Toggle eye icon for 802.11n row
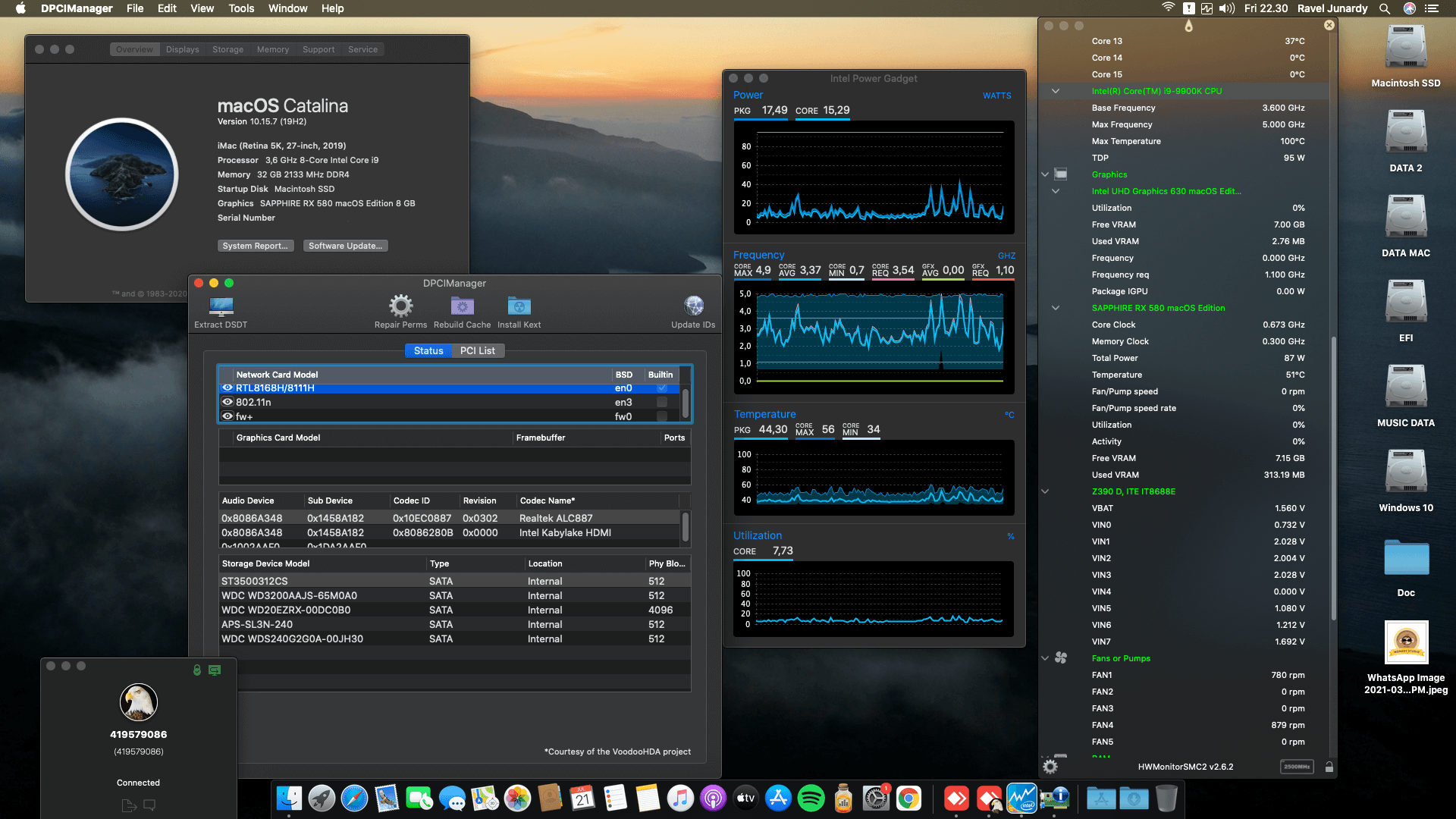 [x=227, y=402]
